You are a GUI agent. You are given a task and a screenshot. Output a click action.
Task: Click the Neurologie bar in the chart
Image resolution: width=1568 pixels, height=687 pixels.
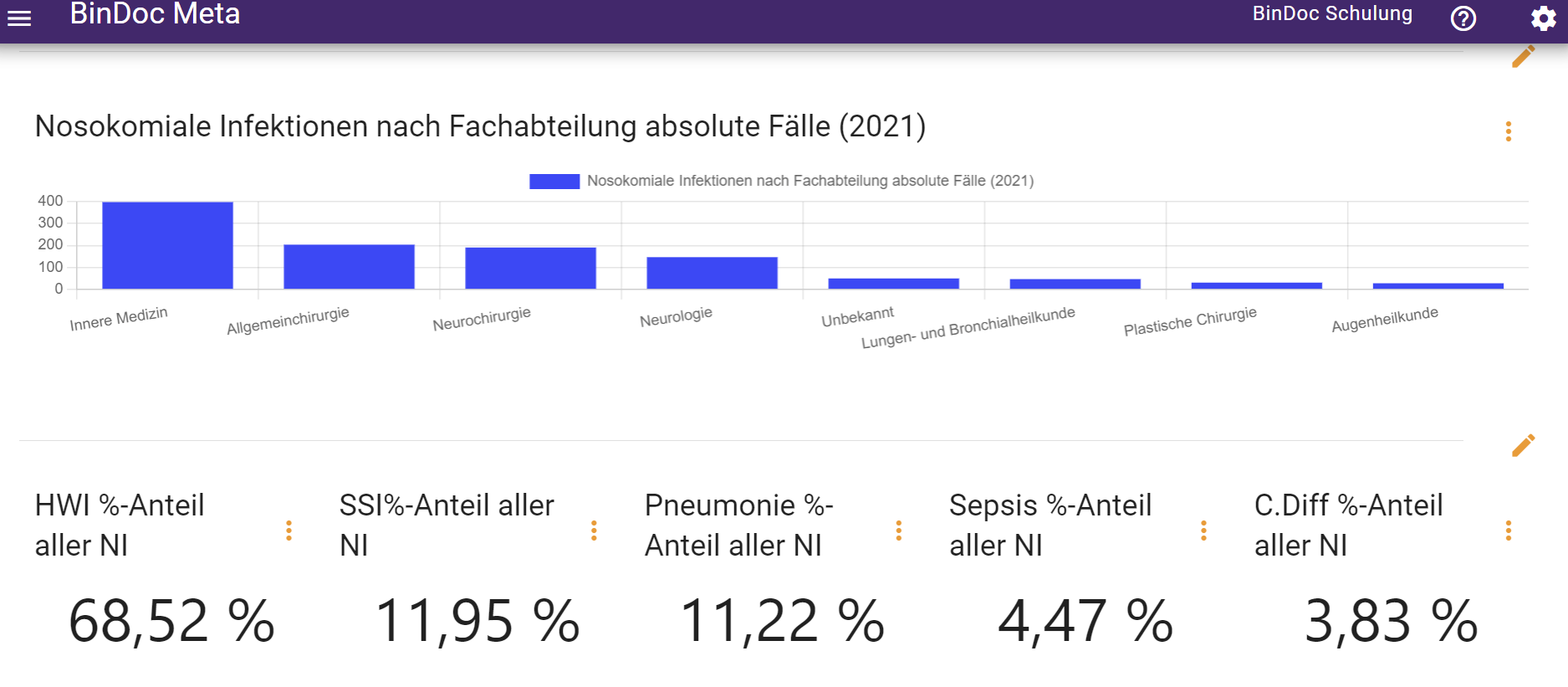pyautogui.click(x=712, y=273)
